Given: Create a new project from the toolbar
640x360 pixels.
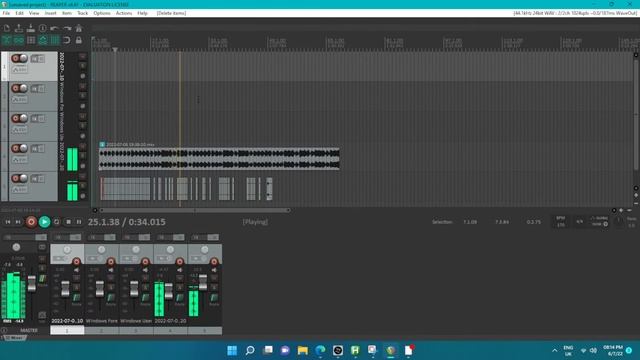Looking at the screenshot, I should 7,28.
